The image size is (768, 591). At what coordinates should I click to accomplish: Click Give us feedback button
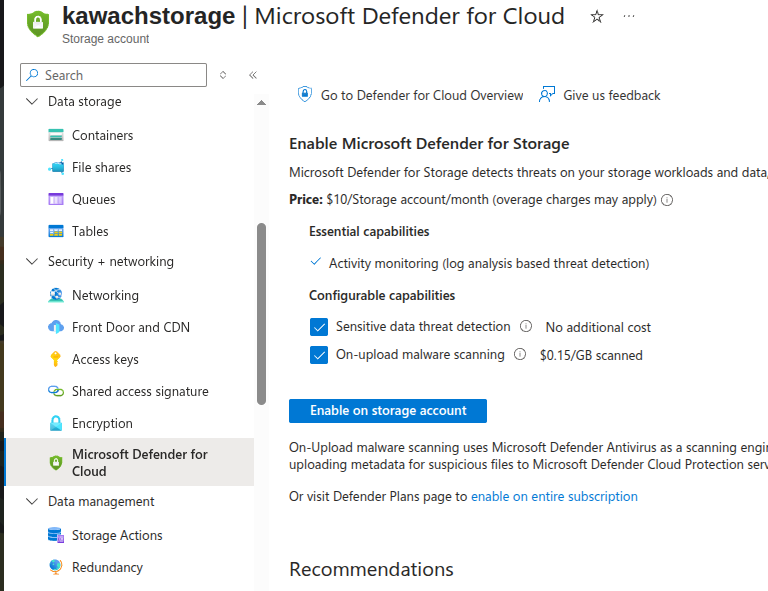tap(600, 95)
